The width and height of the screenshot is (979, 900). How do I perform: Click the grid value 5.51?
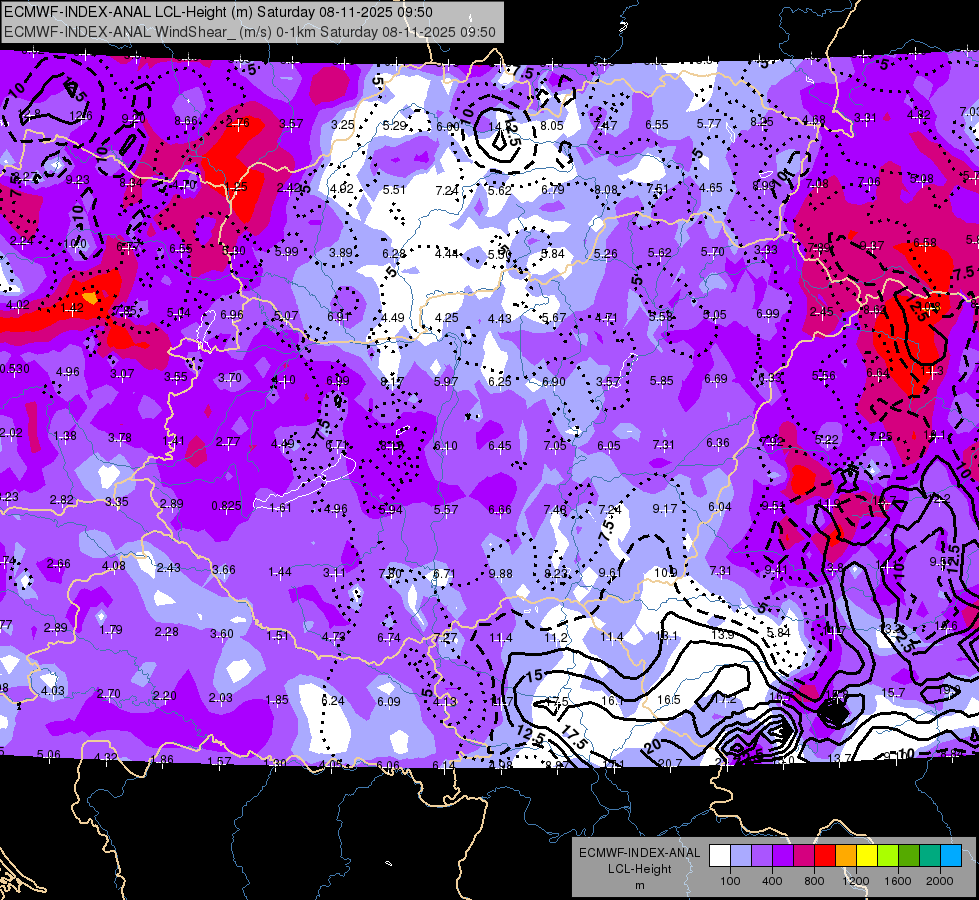point(395,189)
